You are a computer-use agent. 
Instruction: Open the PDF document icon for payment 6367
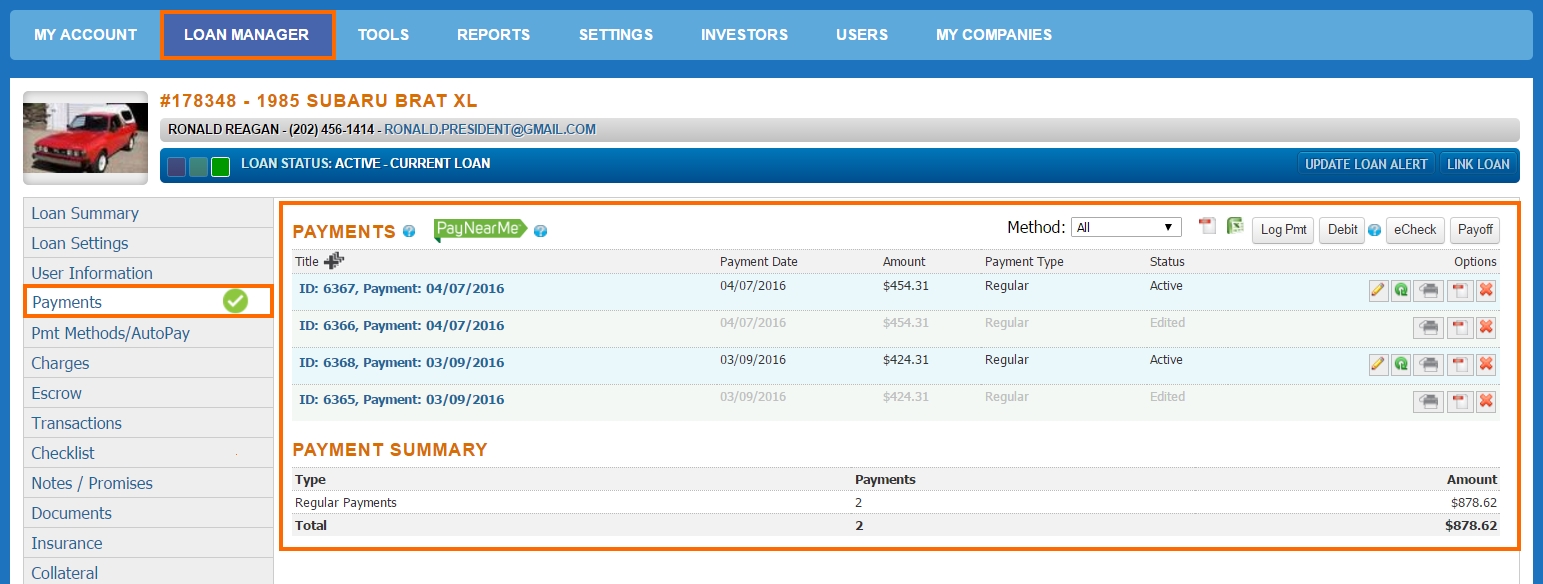click(1459, 290)
